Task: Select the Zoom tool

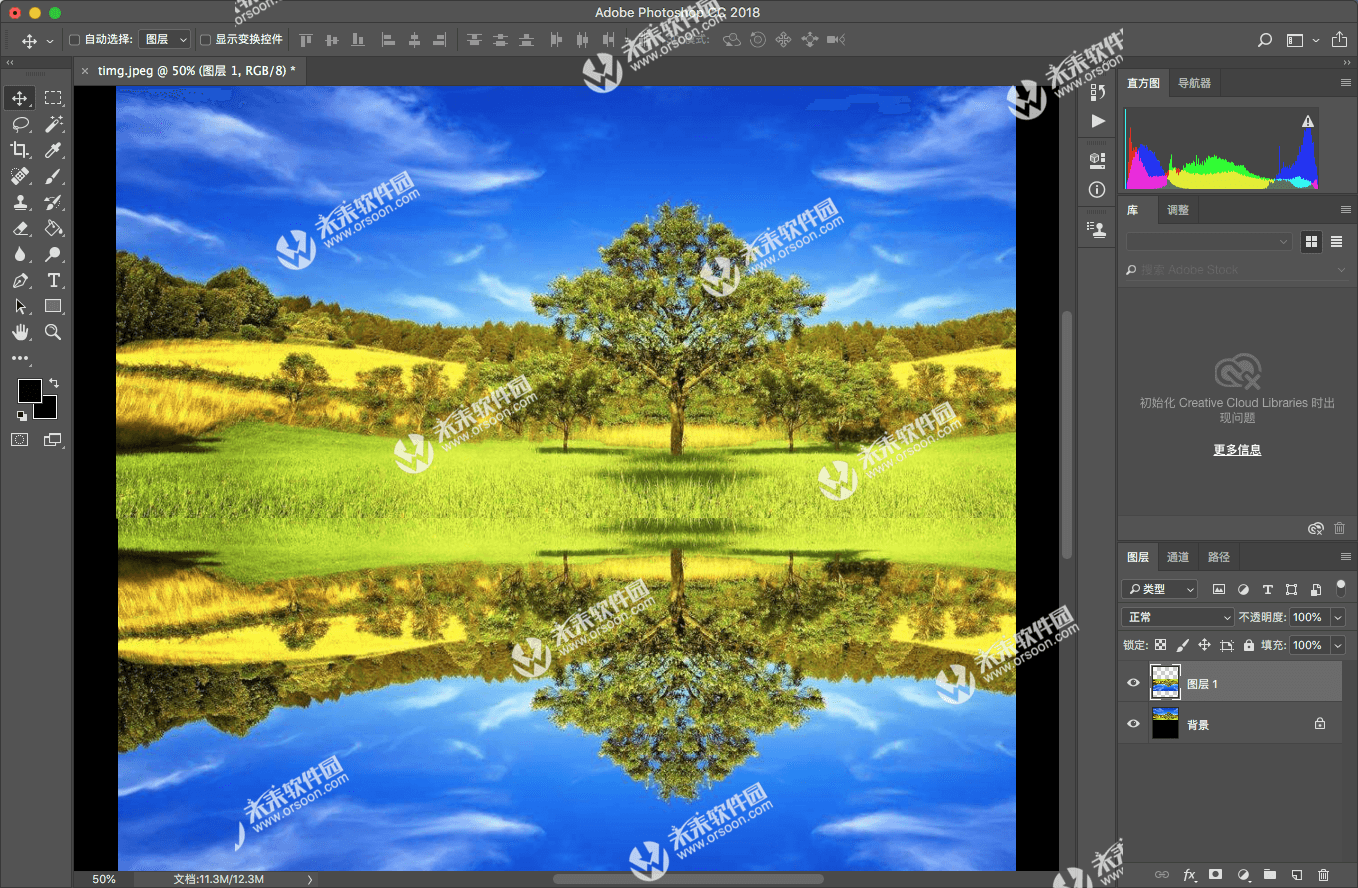Action: pyautogui.click(x=53, y=332)
